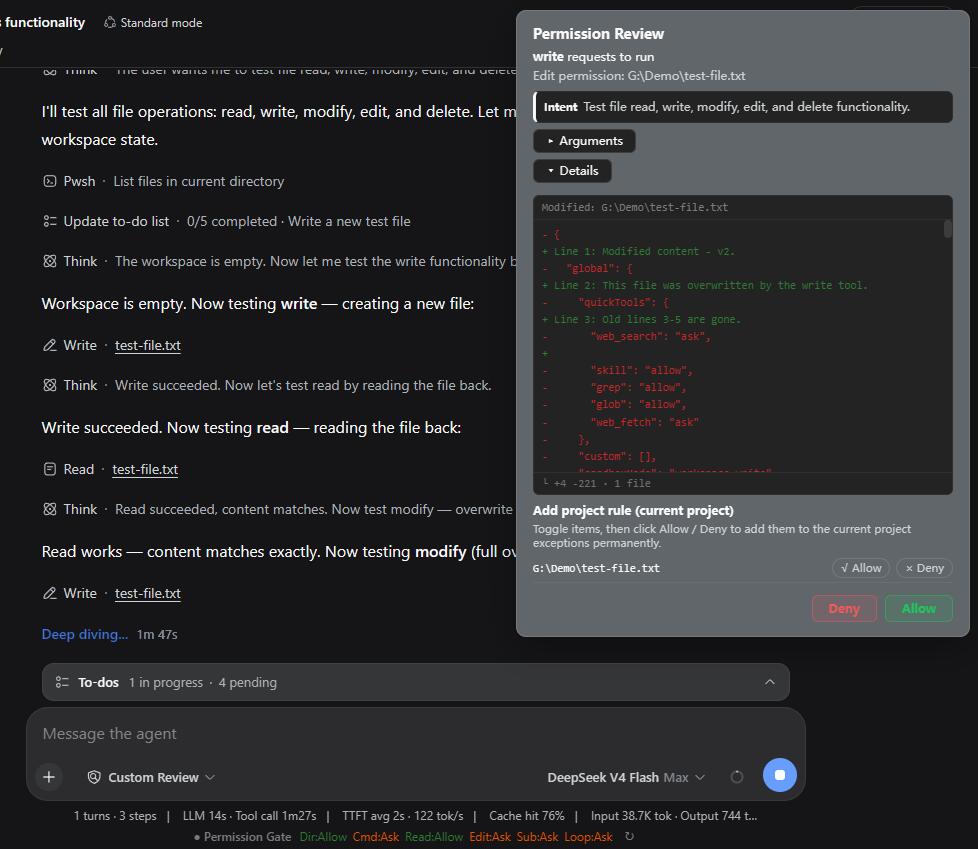The width and height of the screenshot is (978, 849).
Task: Click the Think icon beside 'The workspace is empty'
Action: click(x=49, y=261)
